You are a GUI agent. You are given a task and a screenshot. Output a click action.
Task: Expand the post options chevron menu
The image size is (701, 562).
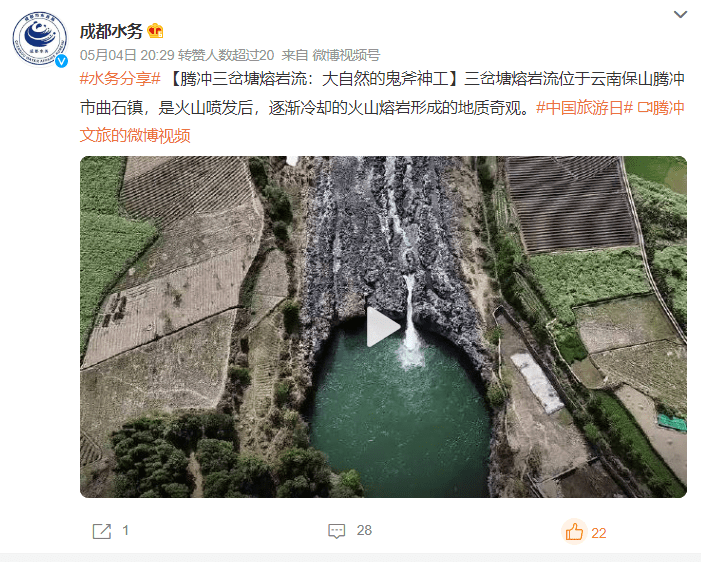click(680, 14)
